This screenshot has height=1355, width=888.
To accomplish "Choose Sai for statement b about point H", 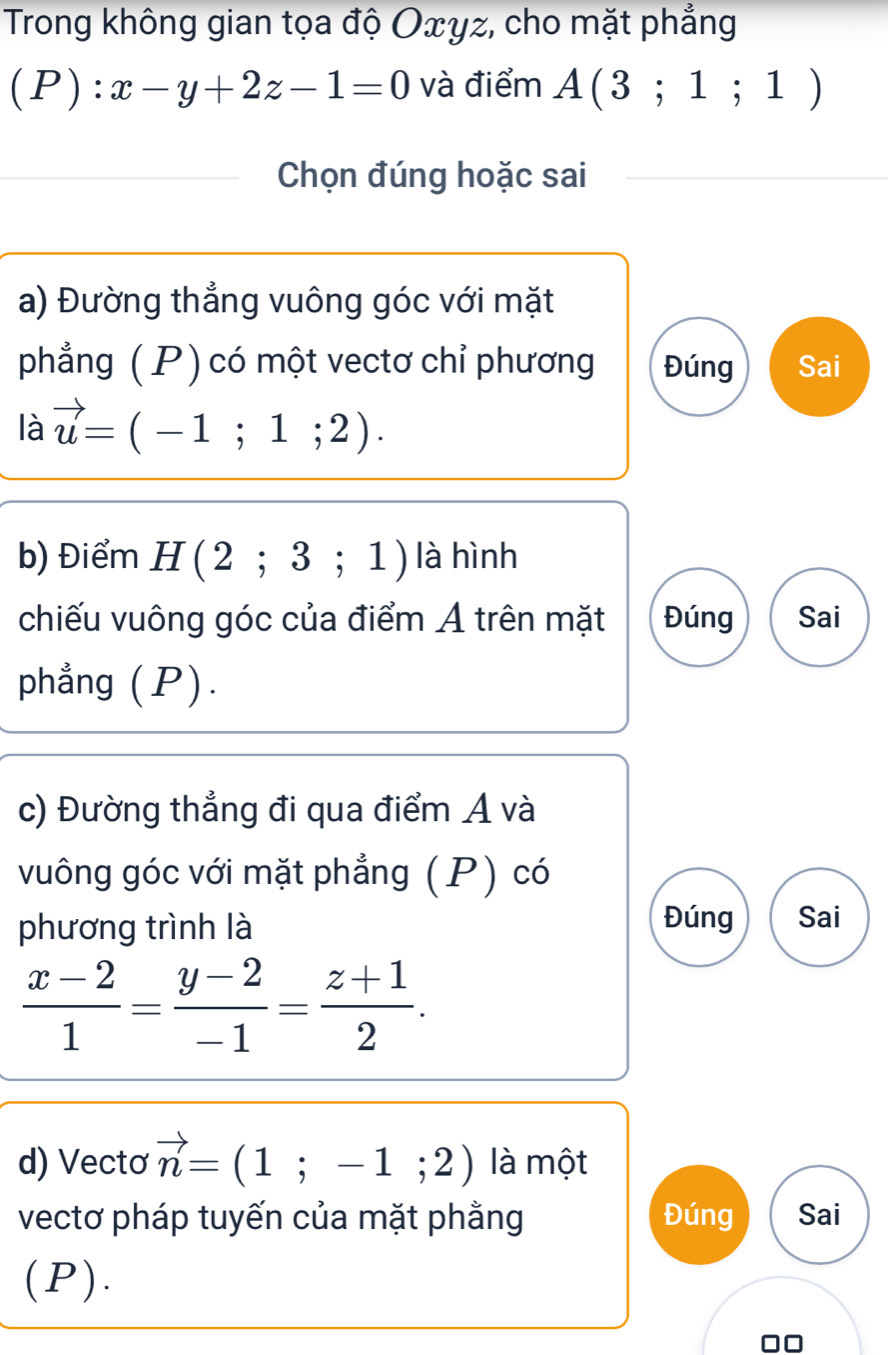I will pyautogui.click(x=819, y=616).
